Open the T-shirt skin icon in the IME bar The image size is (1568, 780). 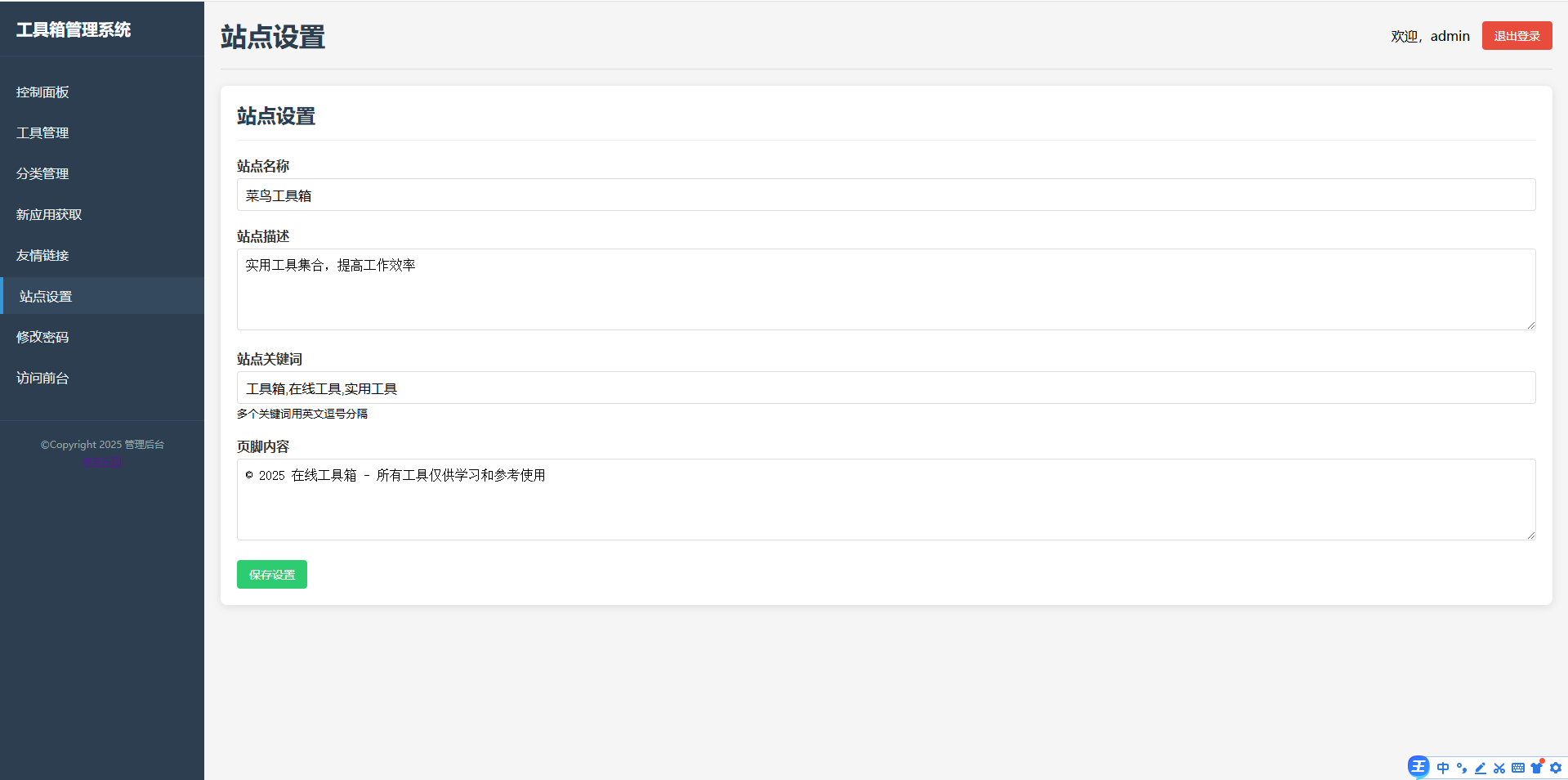pos(1537,768)
